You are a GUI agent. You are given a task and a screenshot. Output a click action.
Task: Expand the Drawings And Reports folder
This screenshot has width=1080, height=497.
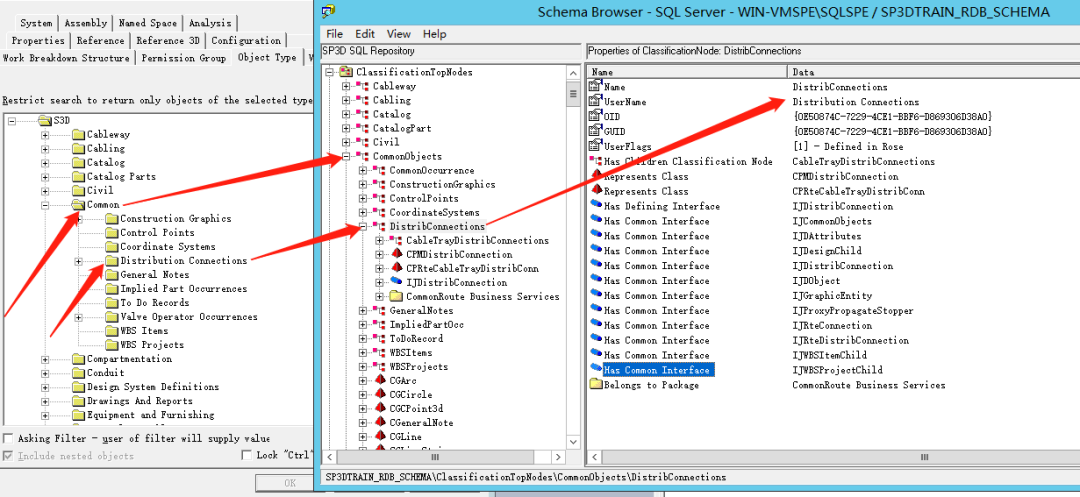click(45, 401)
